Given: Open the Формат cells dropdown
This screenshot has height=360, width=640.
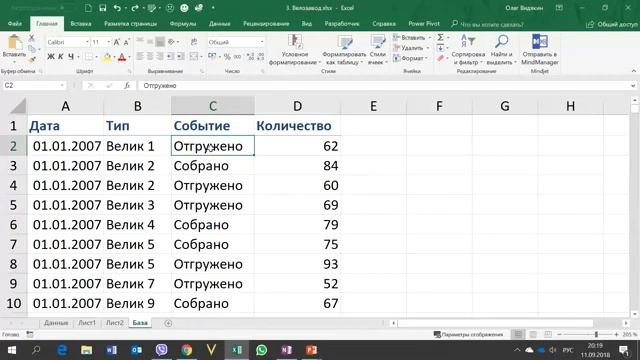Looking at the screenshot, I should 411,58.
